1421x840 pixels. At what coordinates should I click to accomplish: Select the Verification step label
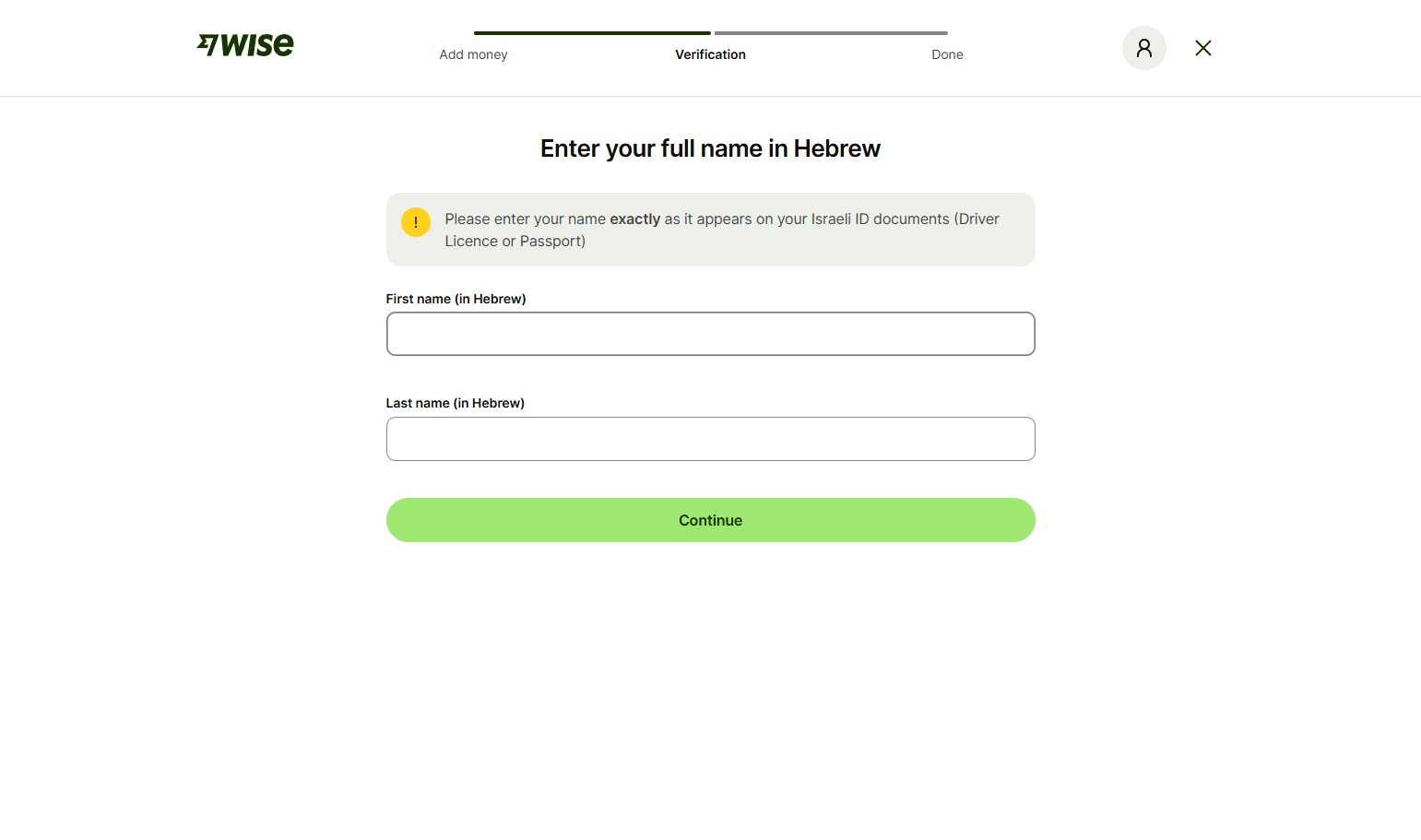[x=710, y=54]
